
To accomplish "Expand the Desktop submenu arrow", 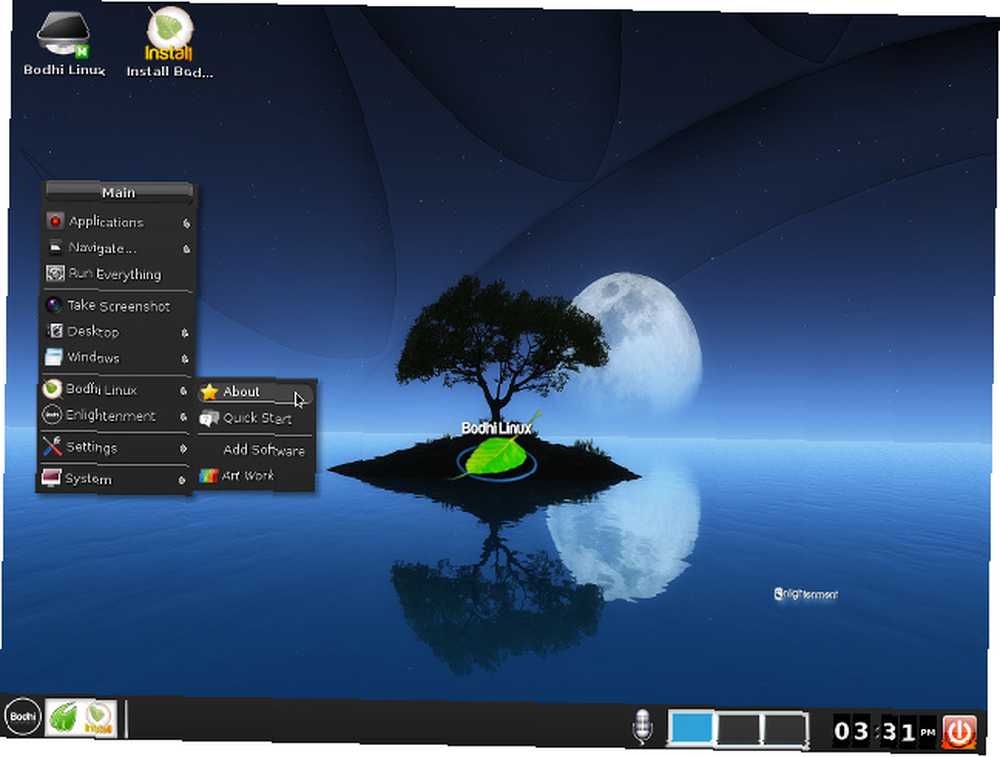I will (x=184, y=332).
